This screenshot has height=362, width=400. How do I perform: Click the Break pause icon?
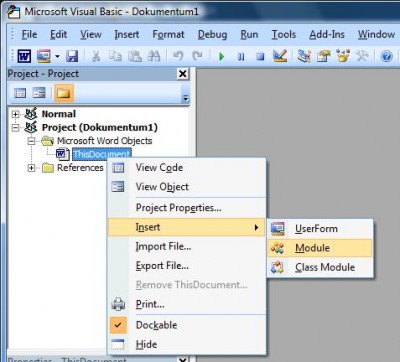[241, 57]
